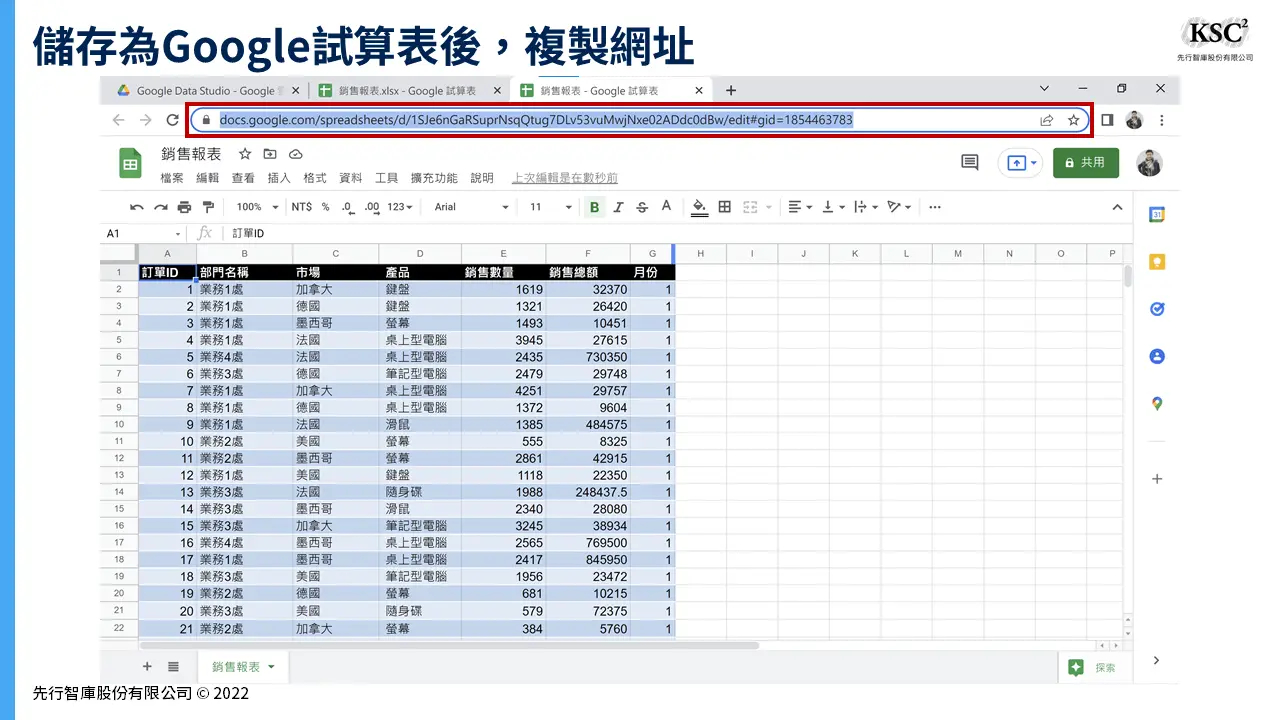Open the font size 11 dropdown
The width and height of the screenshot is (1280, 720).
tap(551, 207)
